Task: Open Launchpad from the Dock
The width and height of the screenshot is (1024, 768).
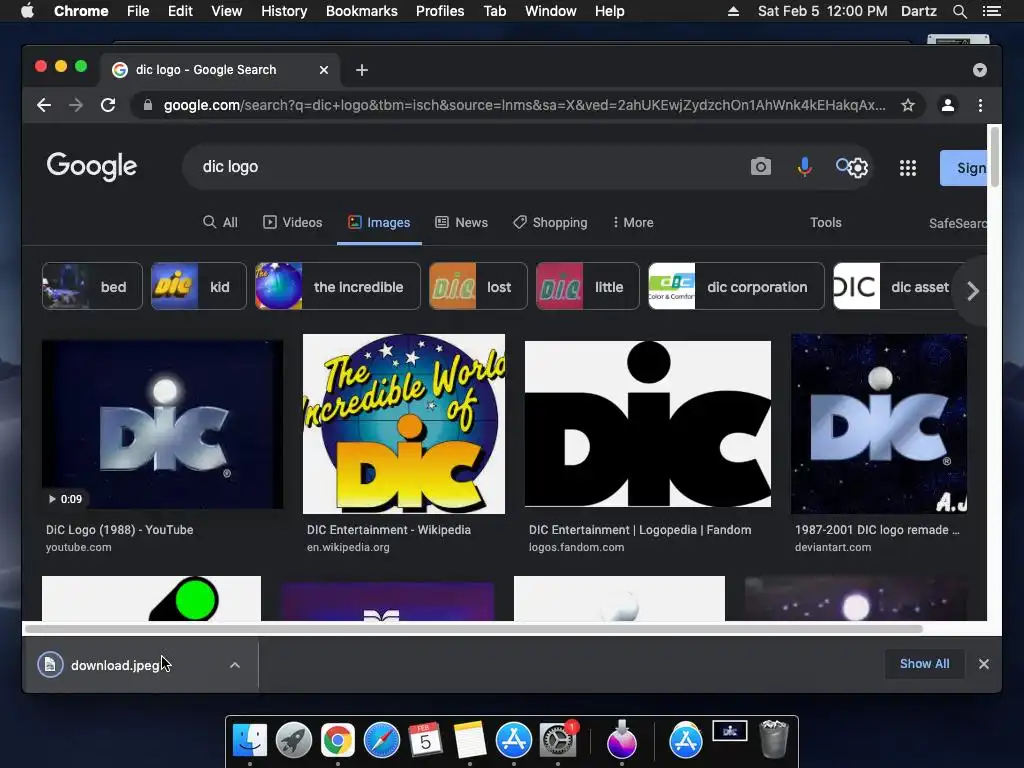Action: tap(293, 740)
